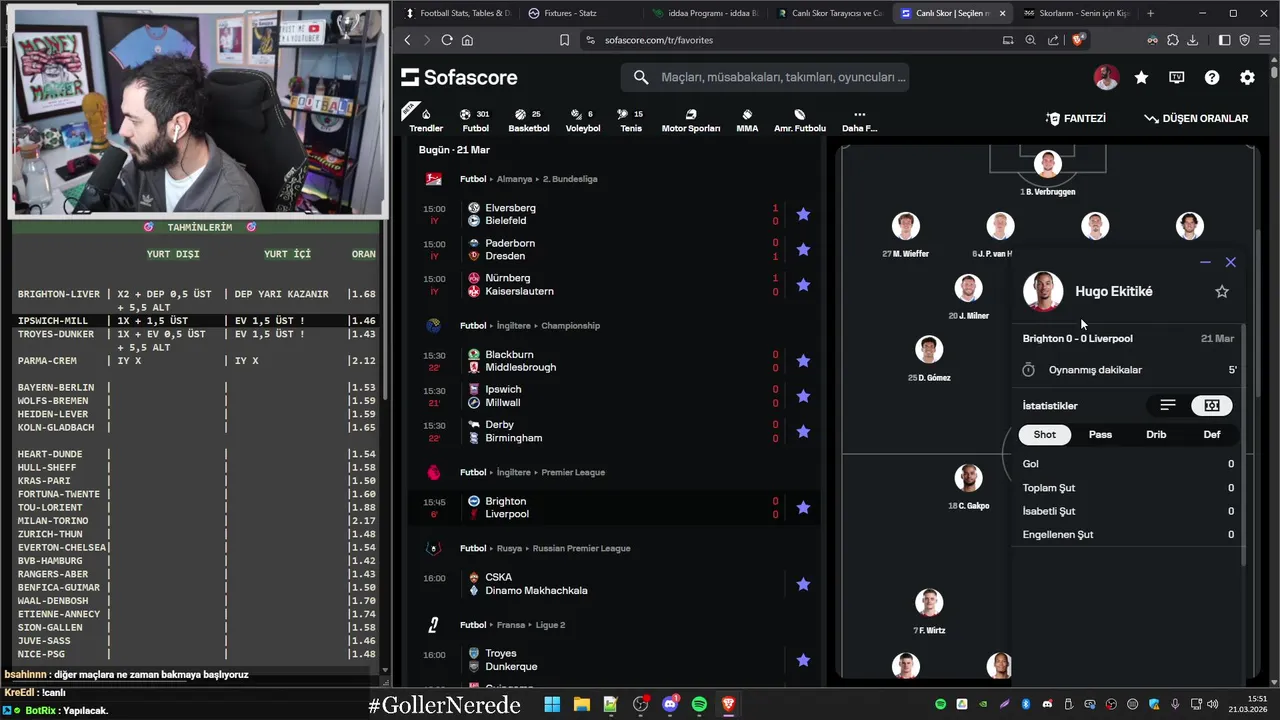The image size is (1280, 720).
Task: Select the Tenis sport category
Action: pos(631,120)
